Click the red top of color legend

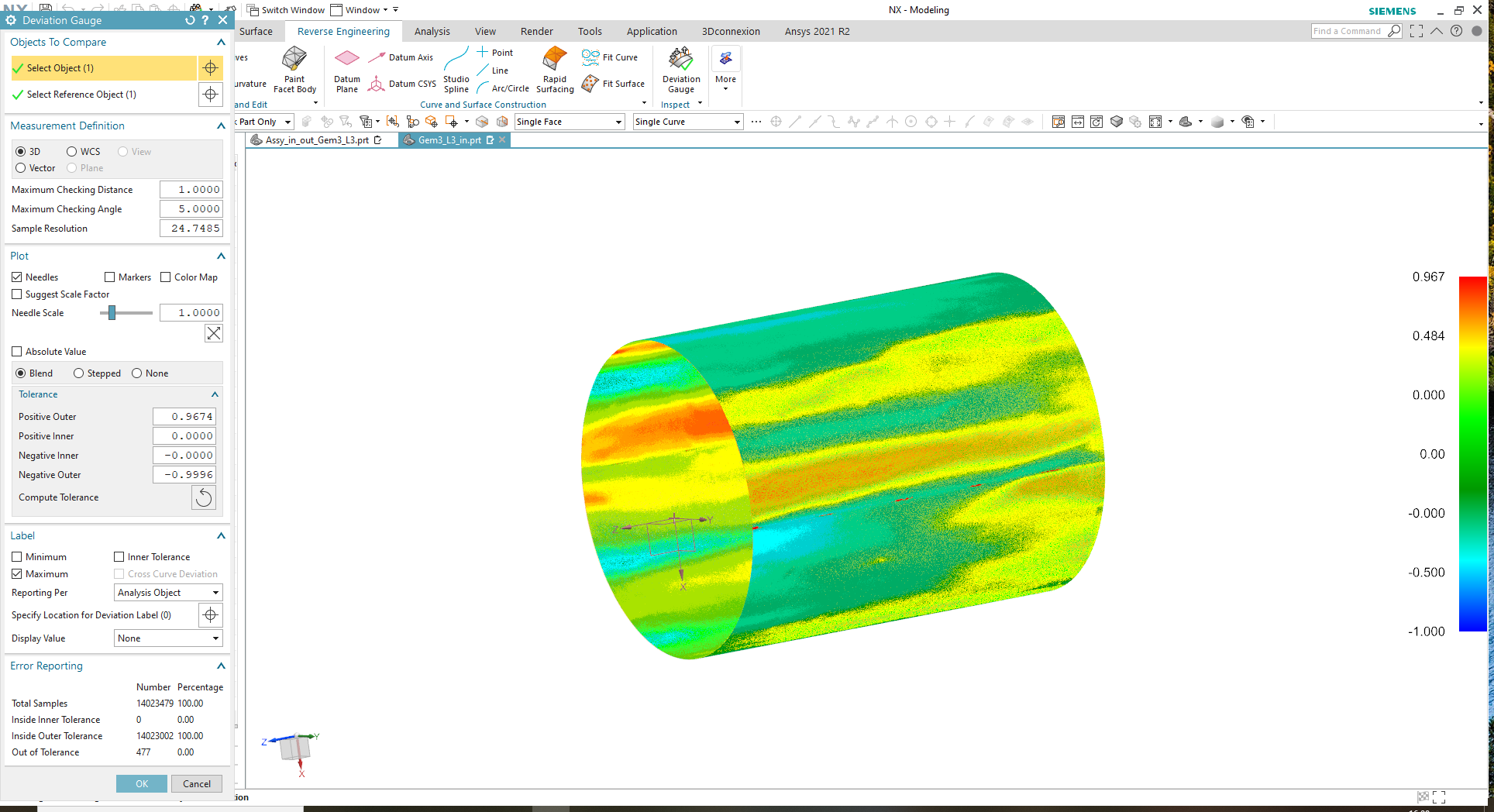(x=1473, y=280)
